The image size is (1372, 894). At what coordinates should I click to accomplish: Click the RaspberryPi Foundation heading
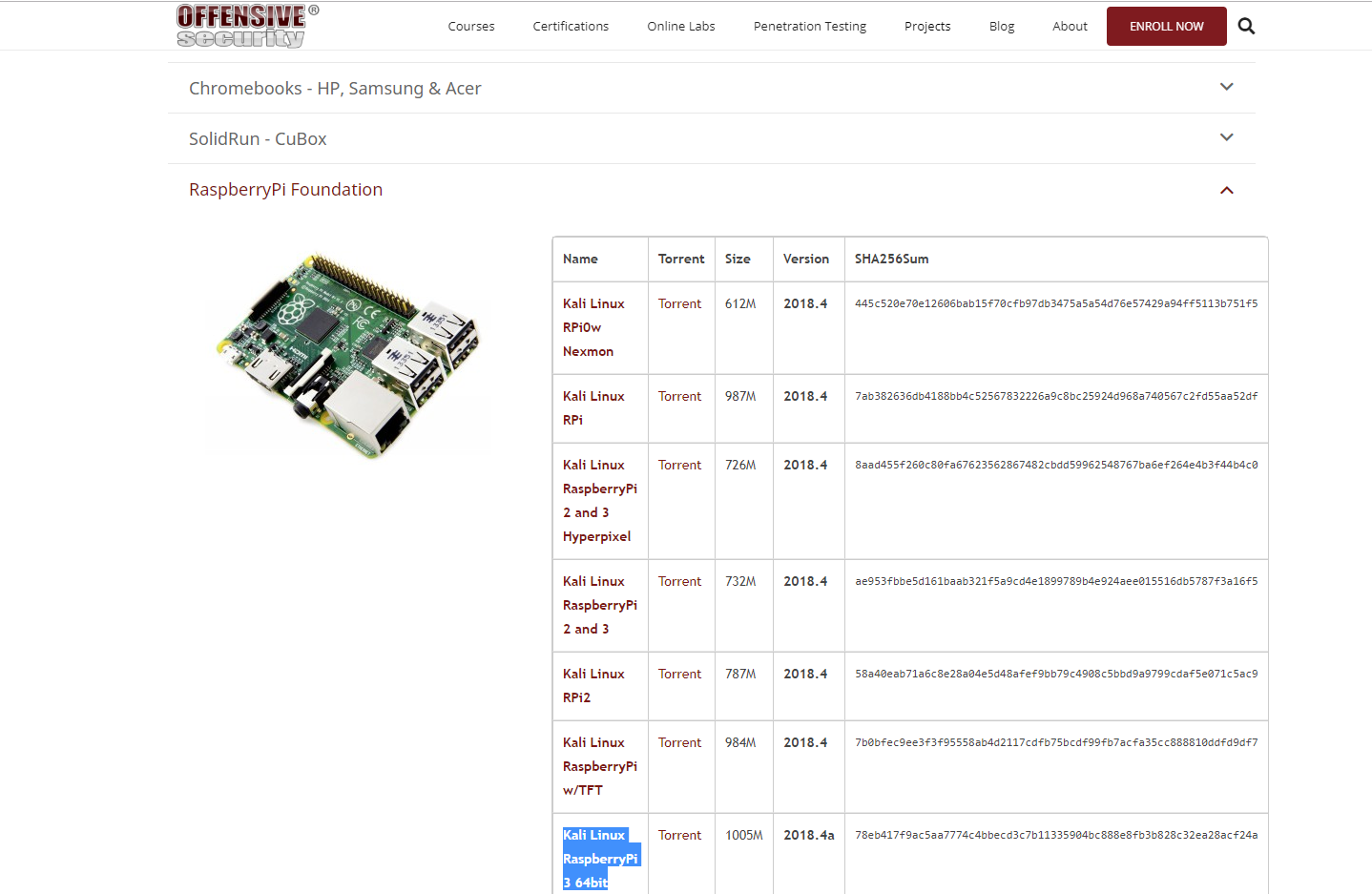click(x=285, y=190)
